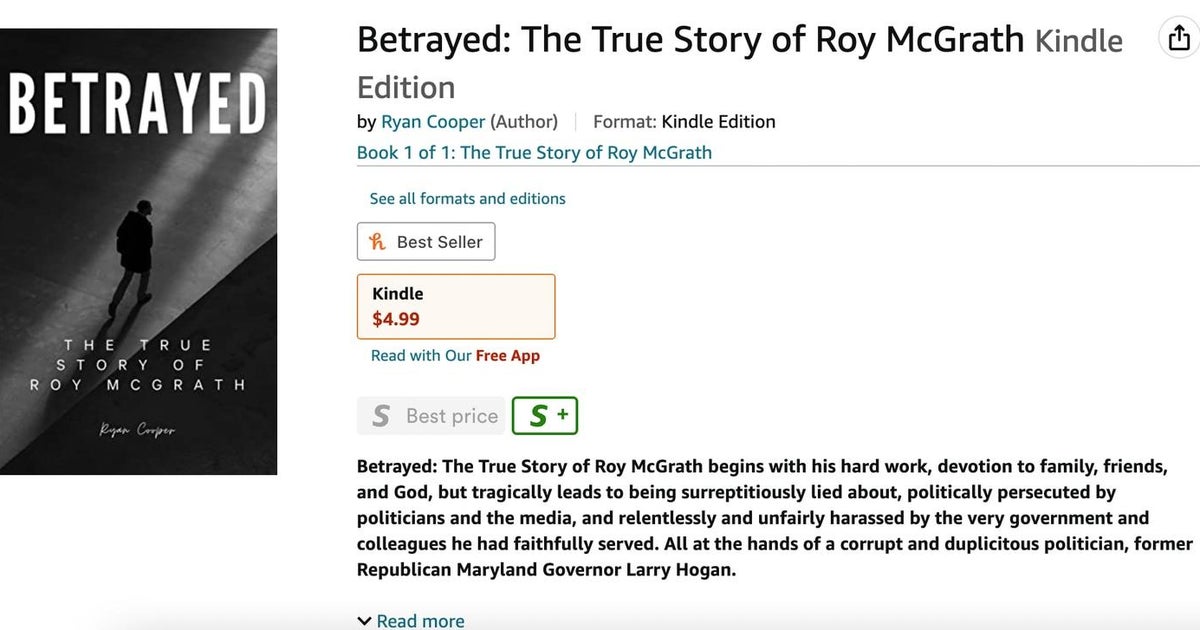1200x630 pixels.
Task: Open the green S+ extension badge
Action: (545, 415)
